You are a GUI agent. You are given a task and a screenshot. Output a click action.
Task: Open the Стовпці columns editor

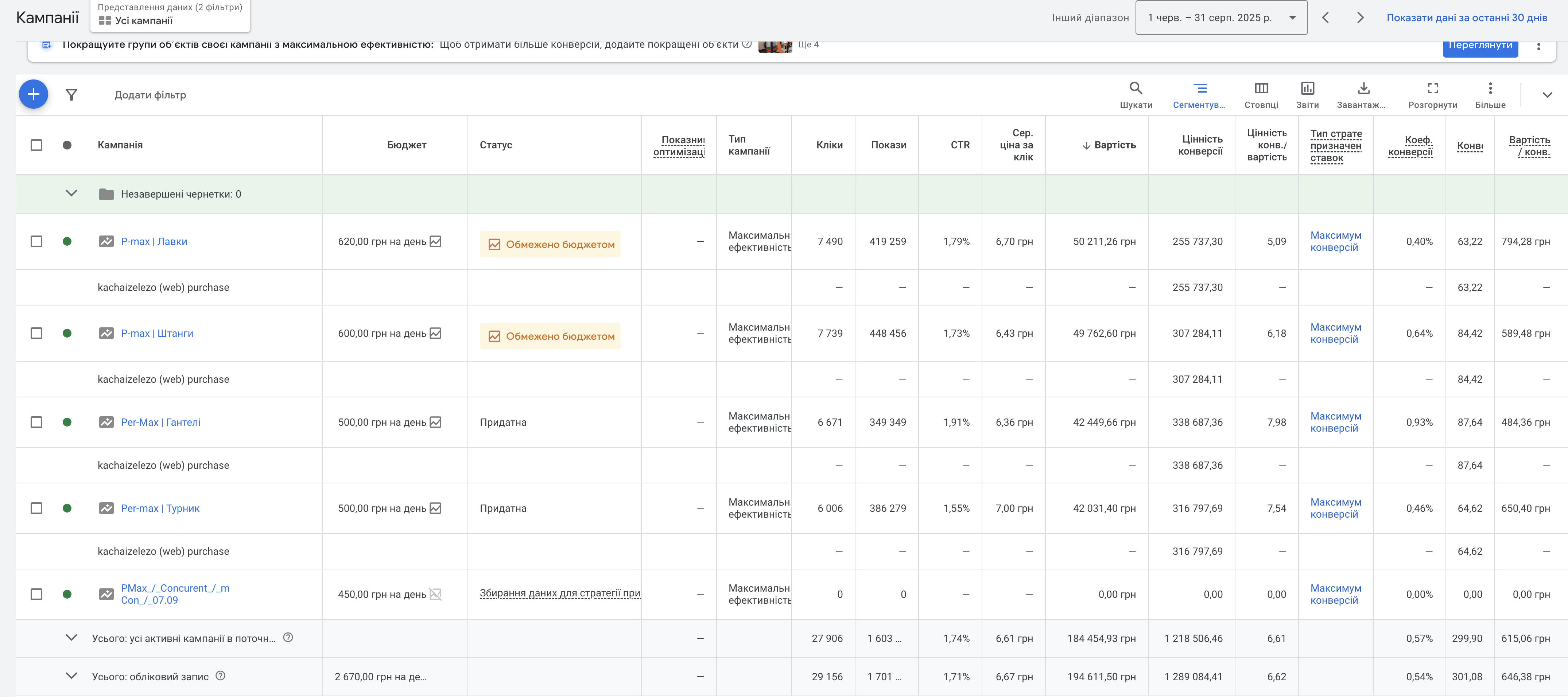pos(1261,94)
